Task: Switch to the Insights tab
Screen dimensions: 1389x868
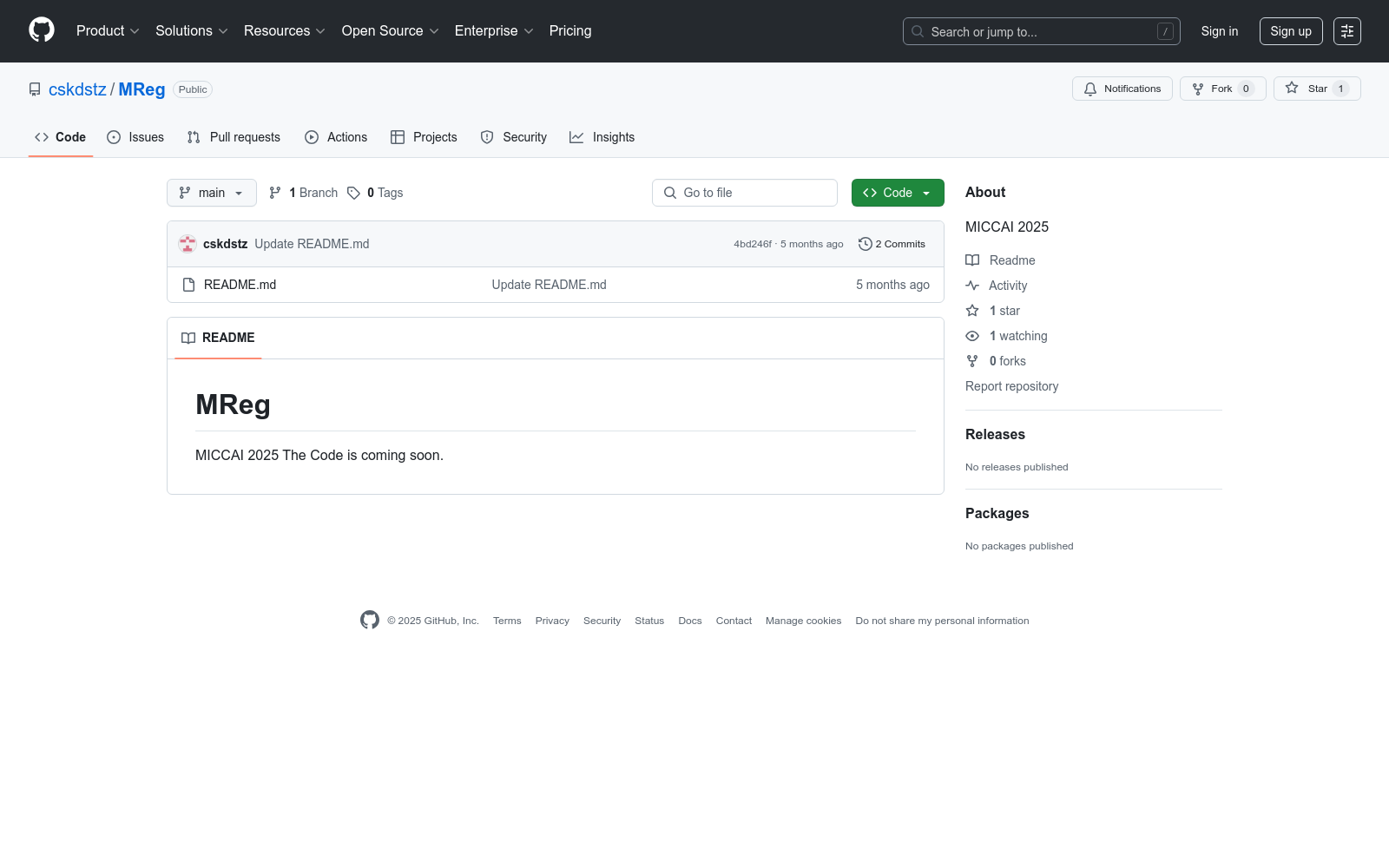Action: coord(602,137)
